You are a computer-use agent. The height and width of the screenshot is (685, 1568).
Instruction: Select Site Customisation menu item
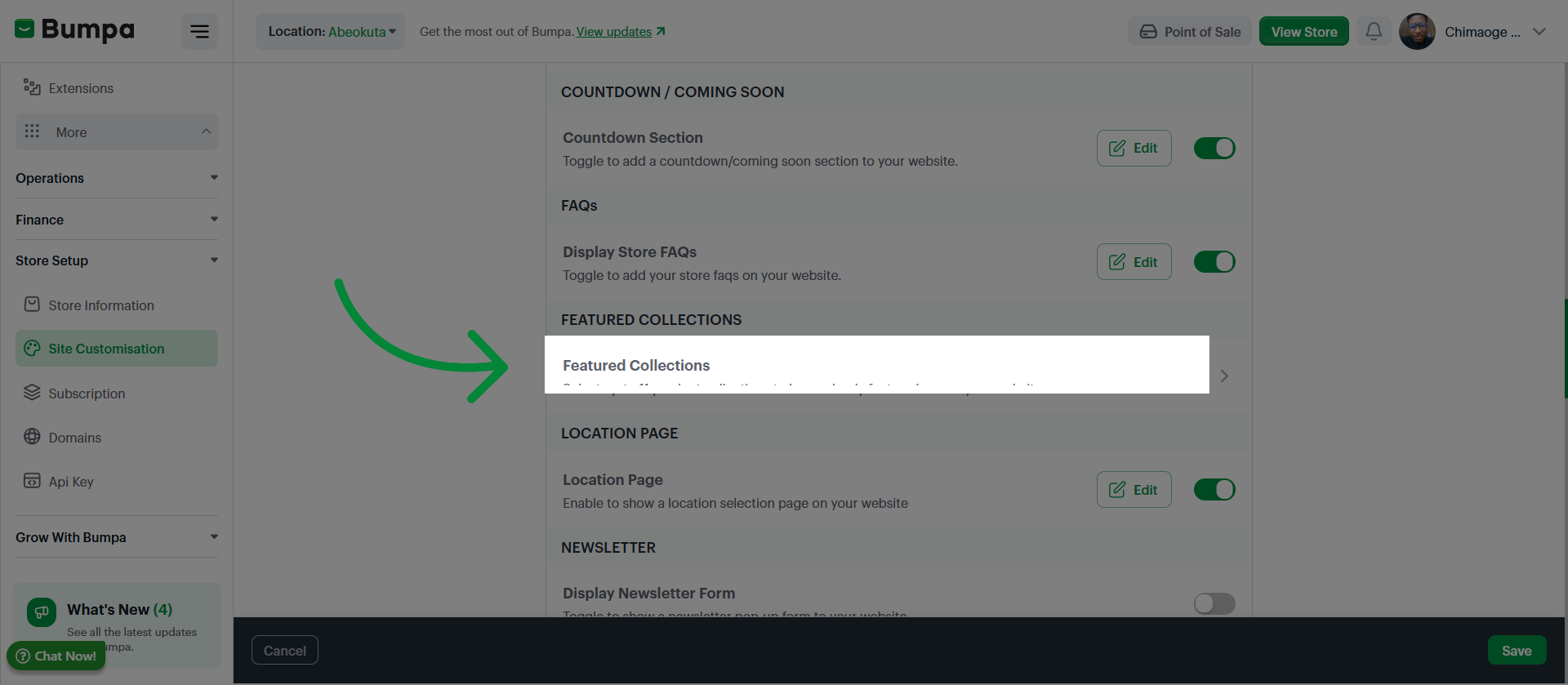coord(117,349)
